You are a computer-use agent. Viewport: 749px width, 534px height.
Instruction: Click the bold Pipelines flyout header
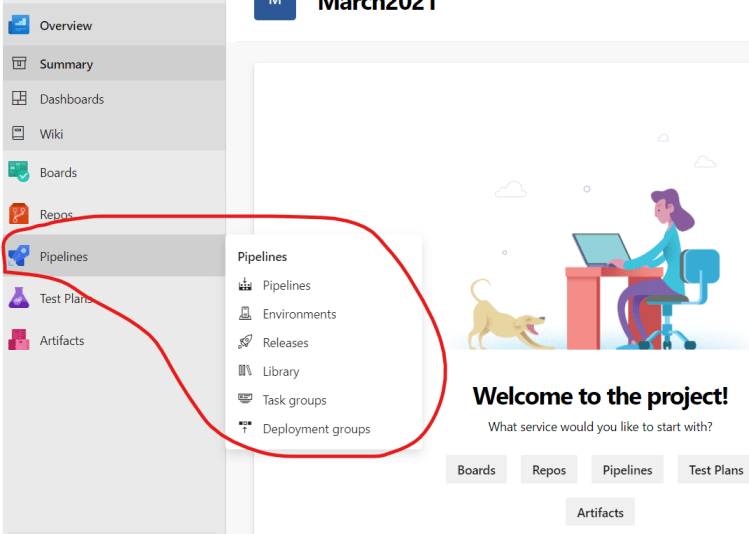pyautogui.click(x=262, y=256)
